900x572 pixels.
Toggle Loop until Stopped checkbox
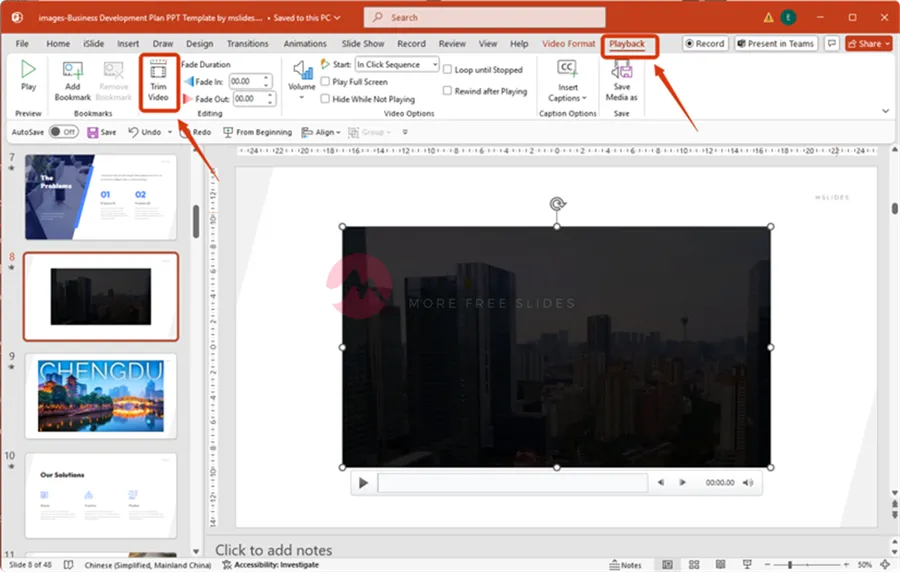click(448, 70)
